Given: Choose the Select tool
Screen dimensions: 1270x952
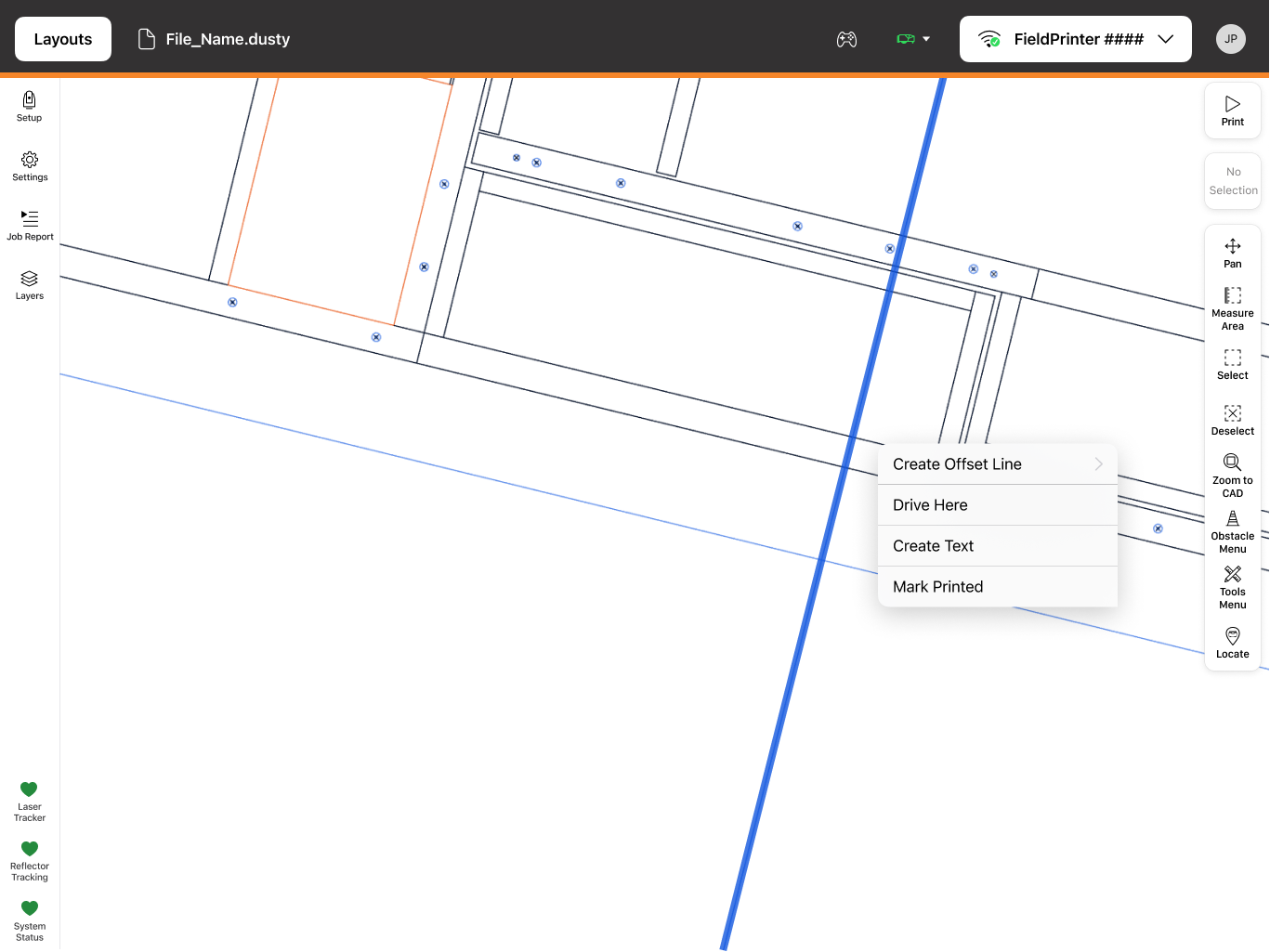Looking at the screenshot, I should click(x=1233, y=365).
